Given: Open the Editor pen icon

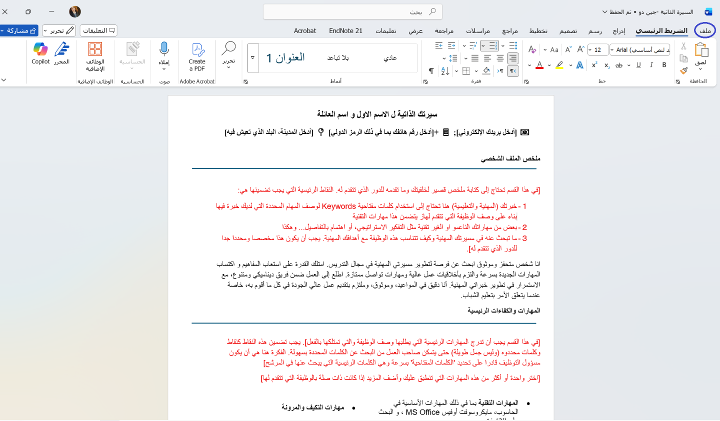Looking at the screenshot, I should [x=62, y=49].
